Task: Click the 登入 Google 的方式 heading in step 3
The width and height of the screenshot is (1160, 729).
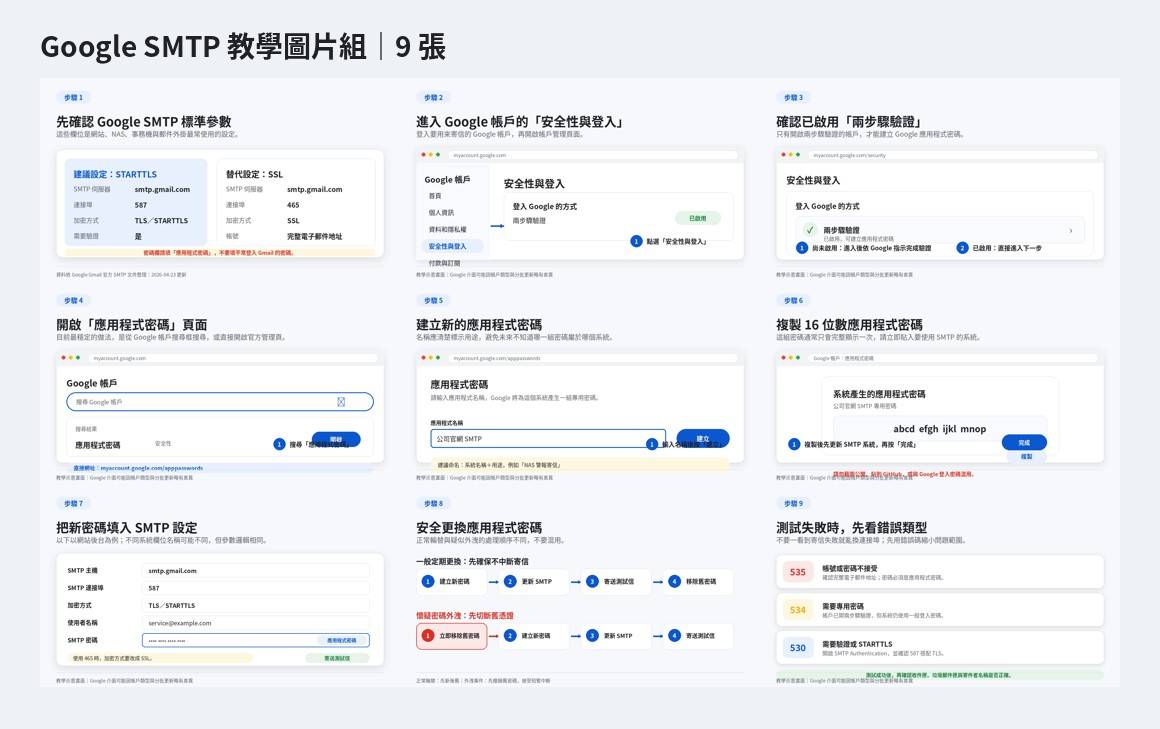Action: tap(827, 206)
